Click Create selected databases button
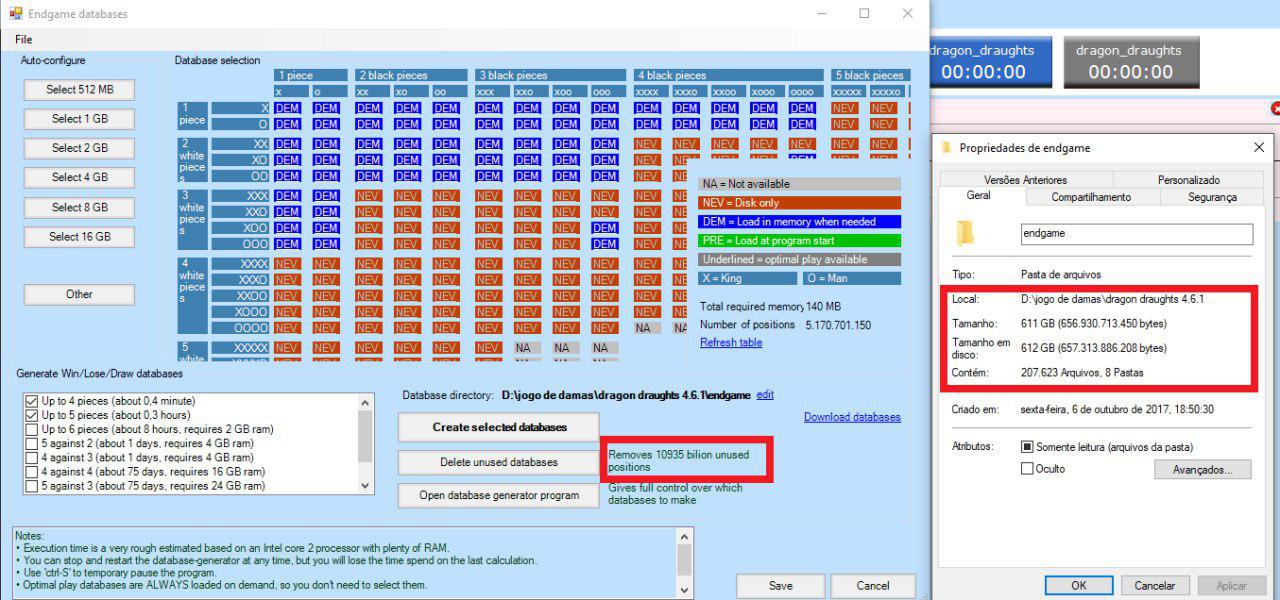1280x600 pixels. pos(499,427)
